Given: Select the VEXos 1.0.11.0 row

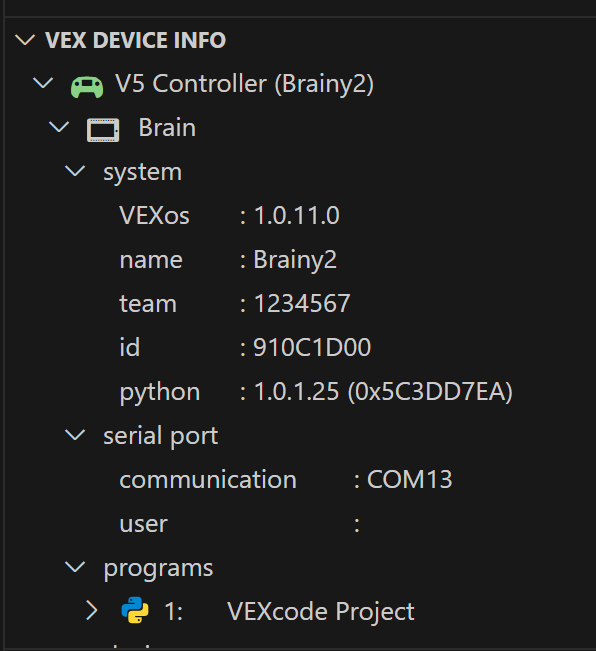Looking at the screenshot, I should (300, 215).
